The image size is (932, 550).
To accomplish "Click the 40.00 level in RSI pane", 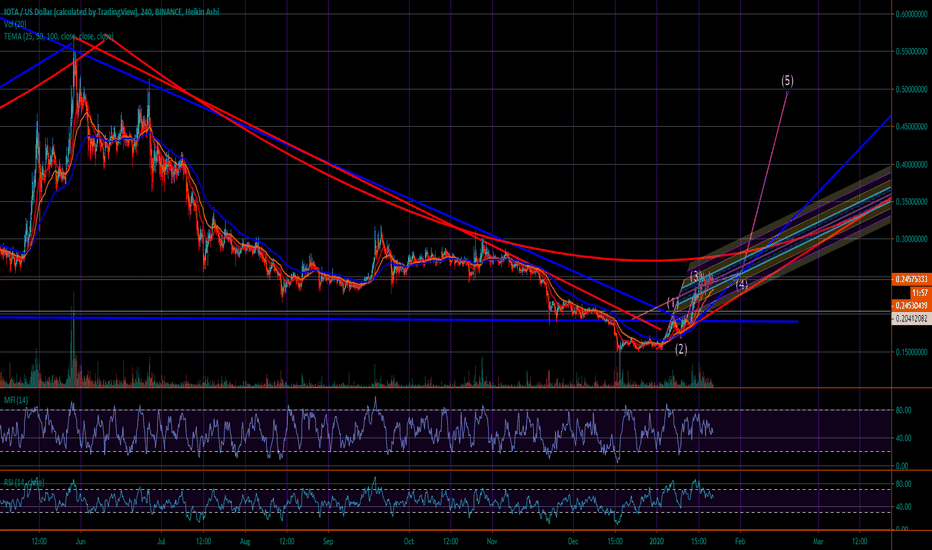I will pyautogui.click(x=903, y=507).
